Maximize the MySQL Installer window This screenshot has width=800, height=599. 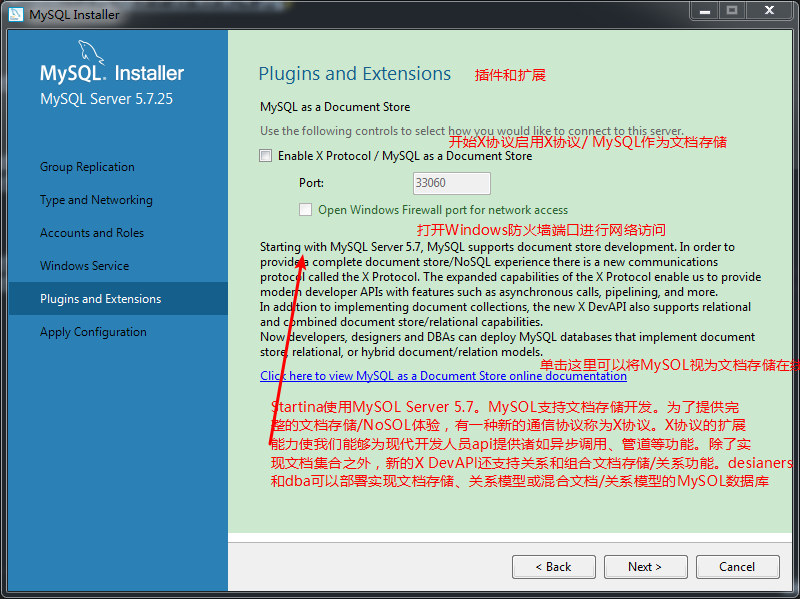tap(732, 12)
